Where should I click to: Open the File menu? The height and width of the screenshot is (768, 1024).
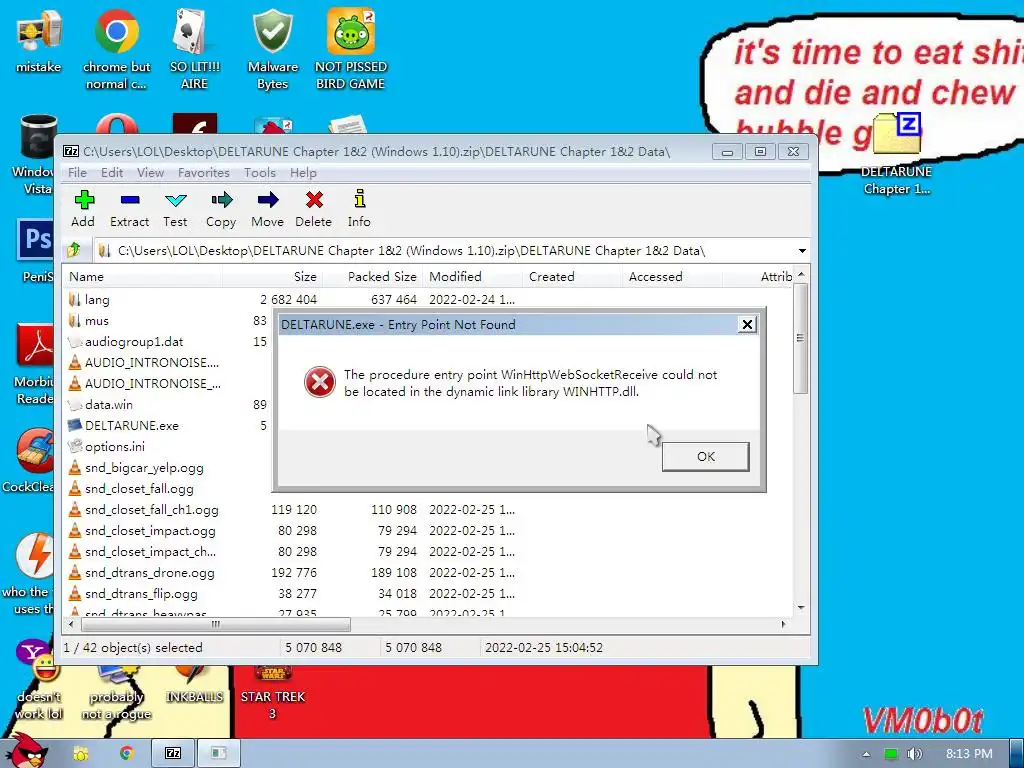coord(77,172)
